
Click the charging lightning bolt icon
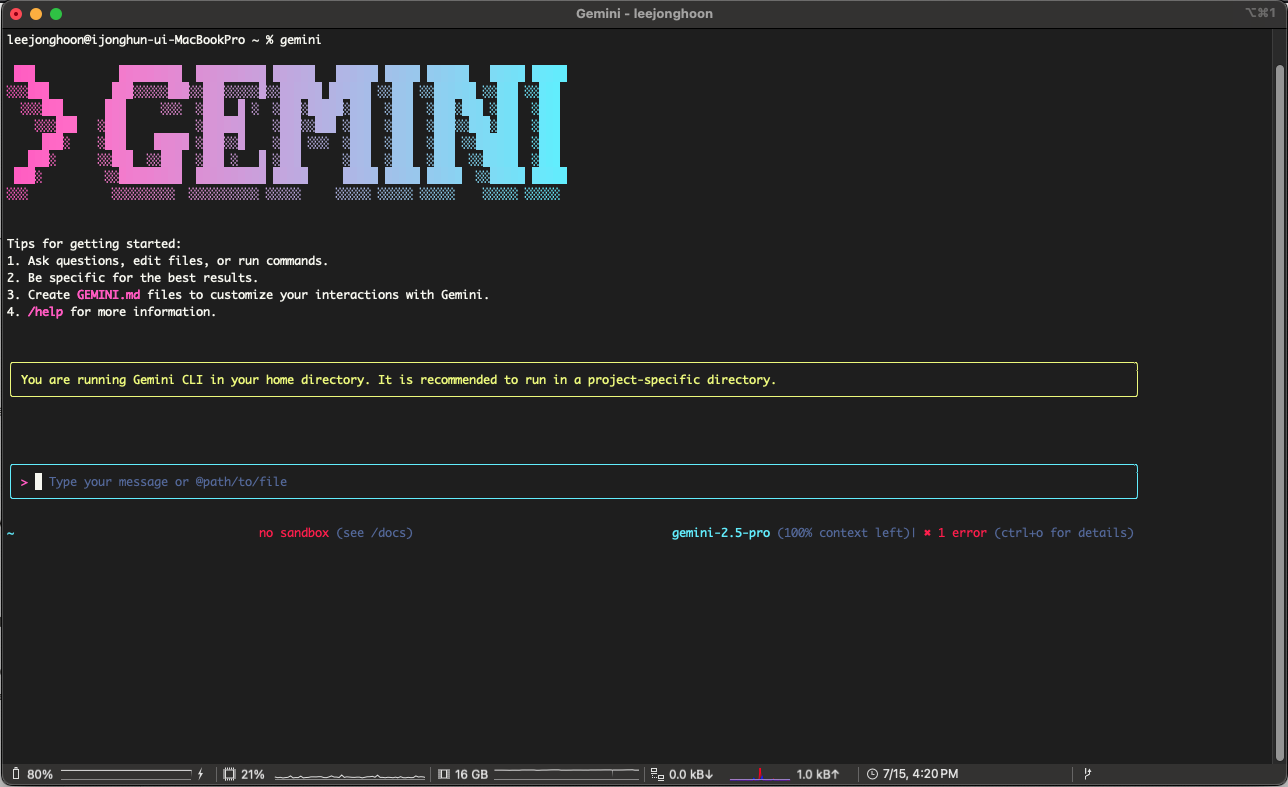tap(200, 774)
